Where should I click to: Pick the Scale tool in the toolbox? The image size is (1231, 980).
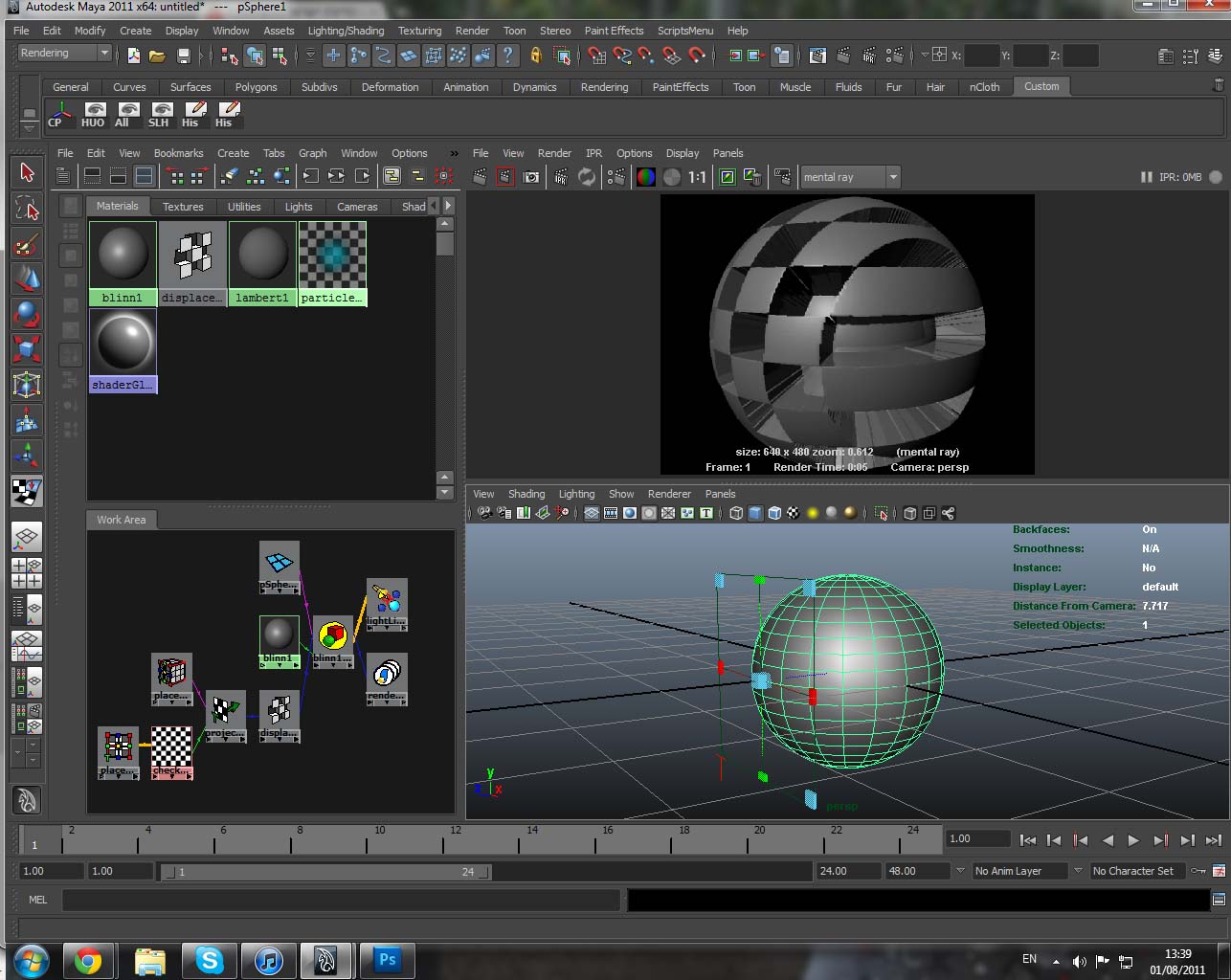27,349
